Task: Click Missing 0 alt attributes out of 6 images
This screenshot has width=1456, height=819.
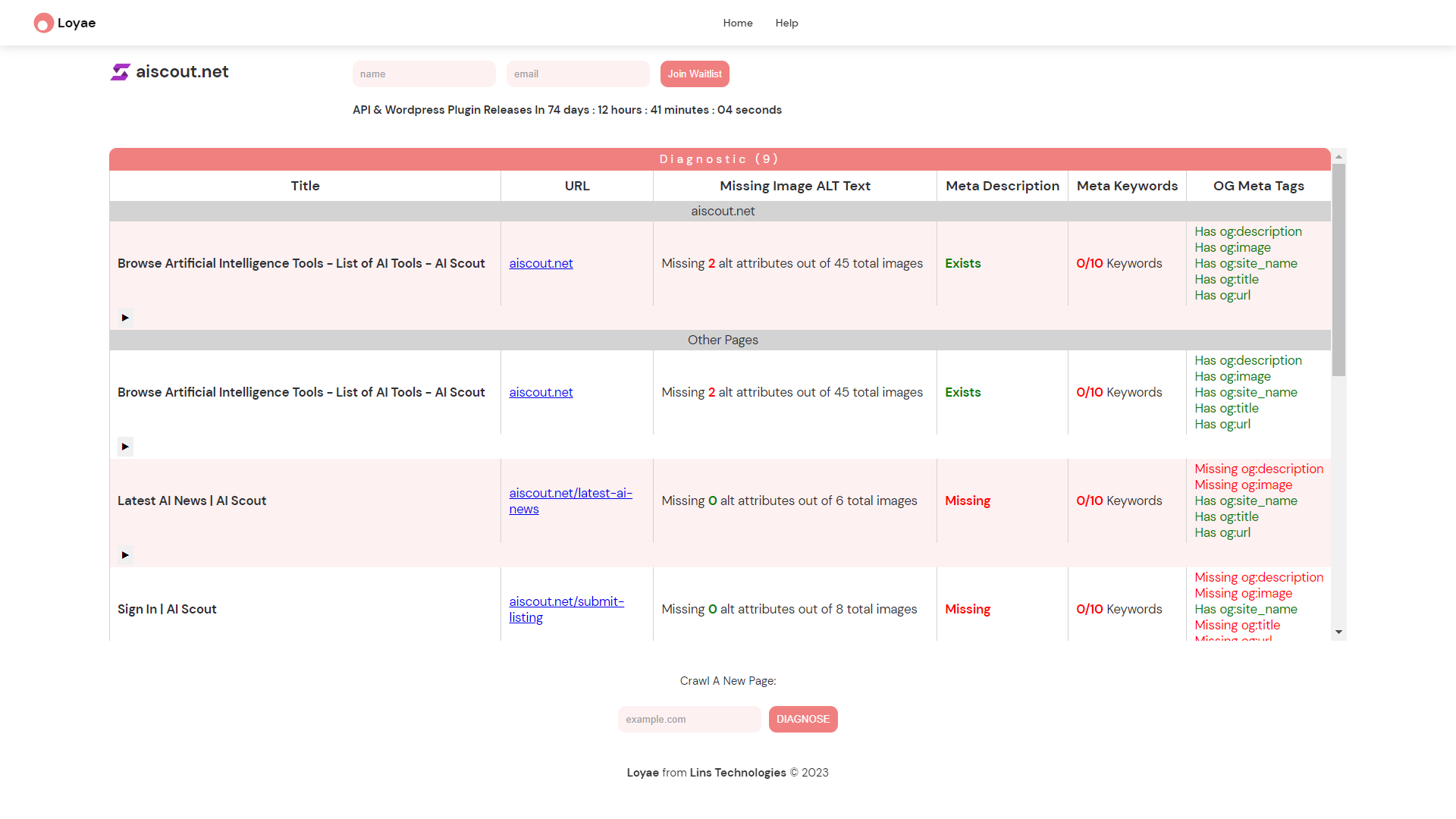Action: (789, 500)
